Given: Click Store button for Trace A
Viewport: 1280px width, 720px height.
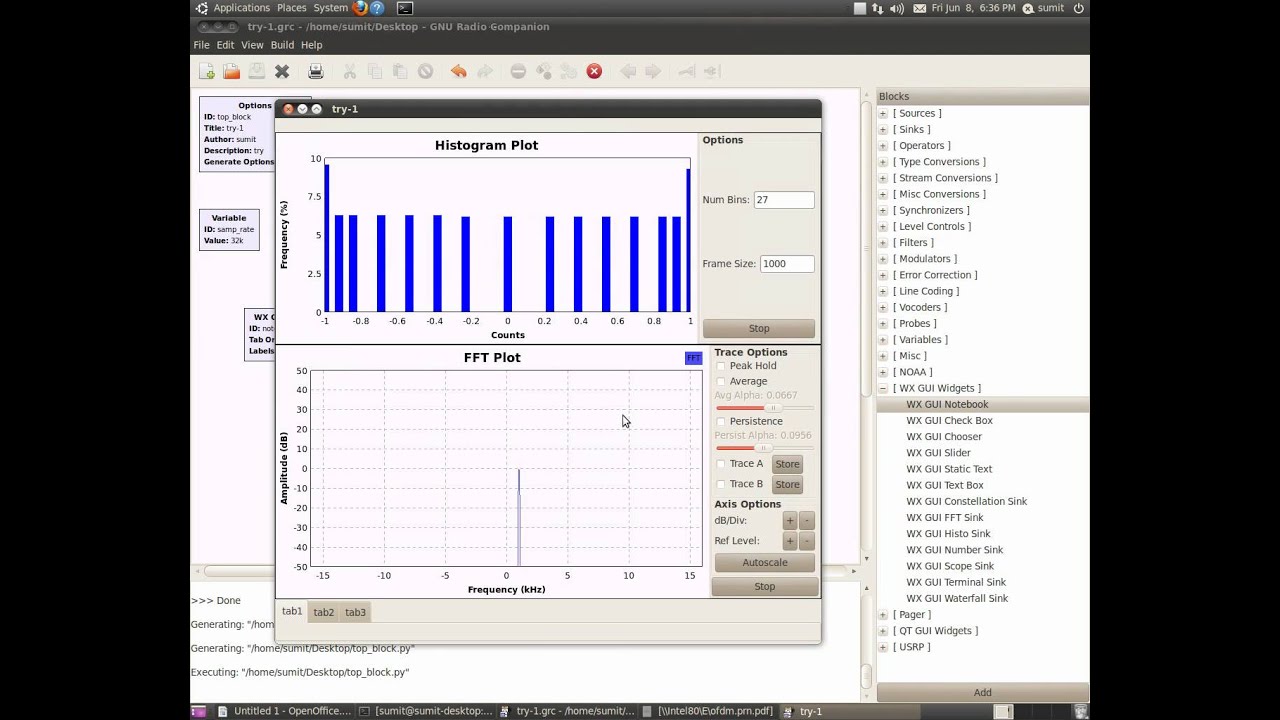Looking at the screenshot, I should (787, 464).
